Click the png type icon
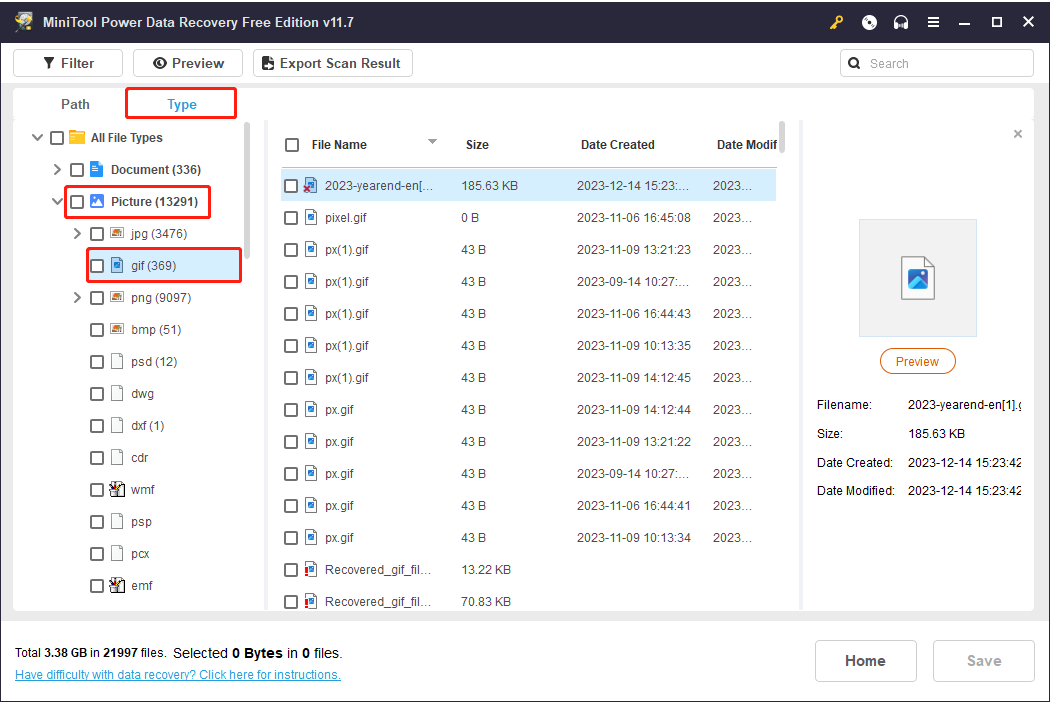The width and height of the screenshot is (1052, 706). 117,297
